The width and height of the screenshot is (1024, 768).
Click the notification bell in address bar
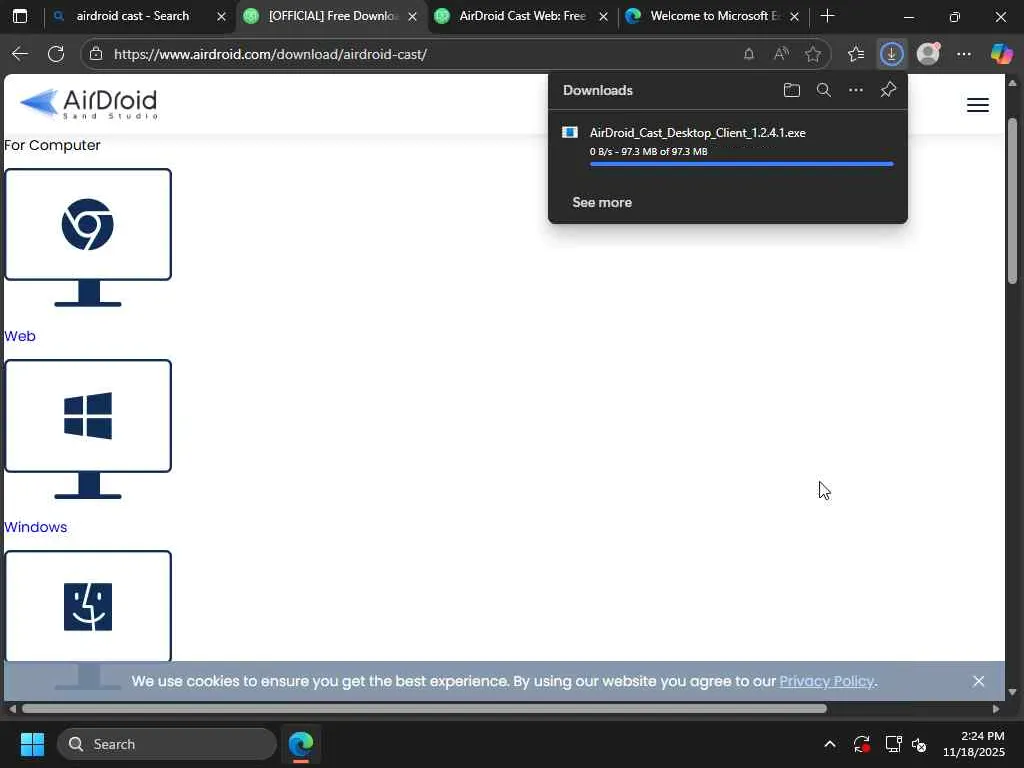tap(749, 54)
